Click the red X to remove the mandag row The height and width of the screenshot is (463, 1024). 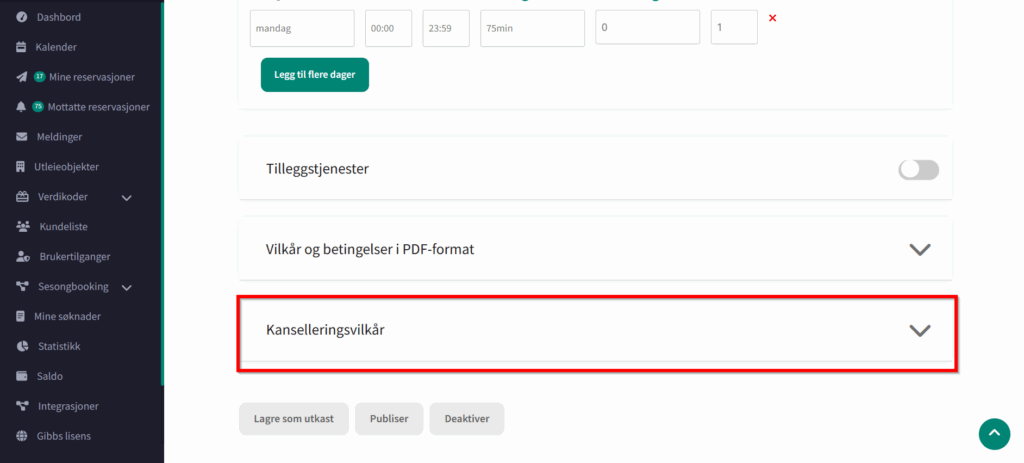coord(772,18)
